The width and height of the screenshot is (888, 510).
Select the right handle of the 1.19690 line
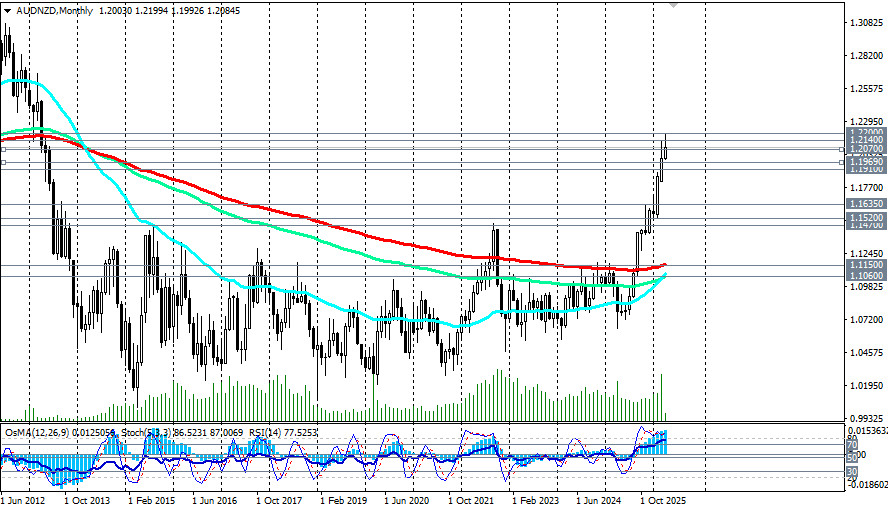[842, 162]
